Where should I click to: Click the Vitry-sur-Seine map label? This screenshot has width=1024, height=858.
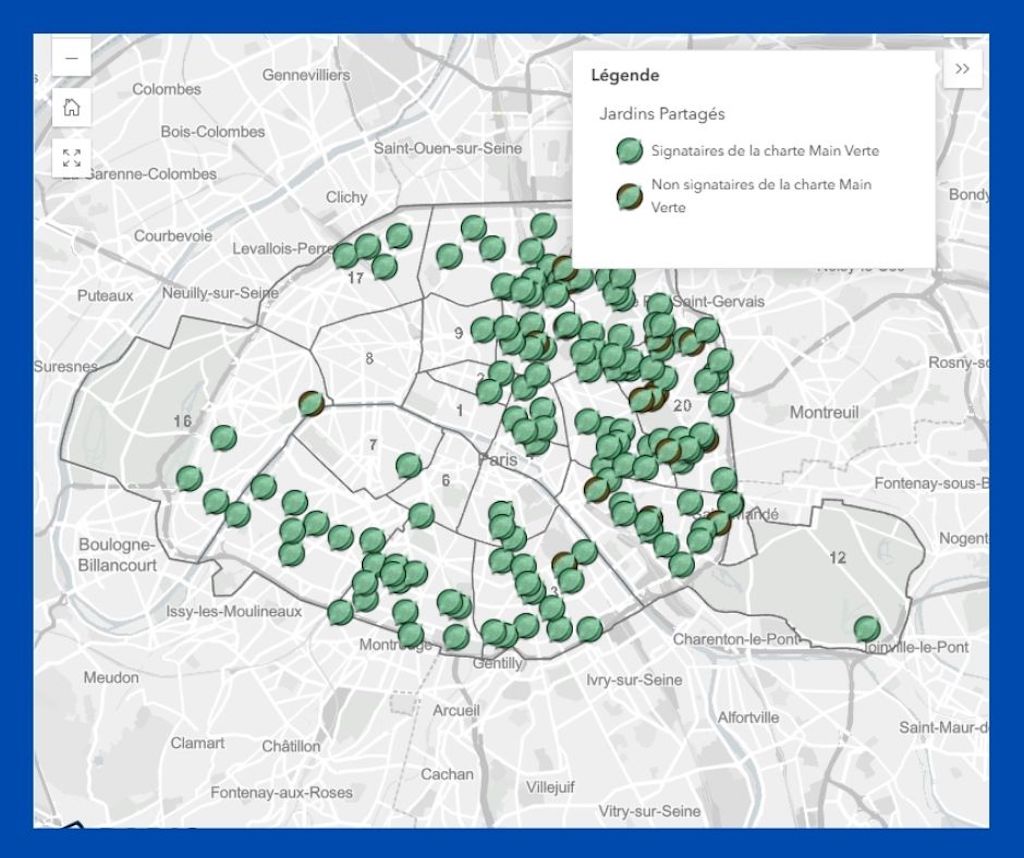649,811
